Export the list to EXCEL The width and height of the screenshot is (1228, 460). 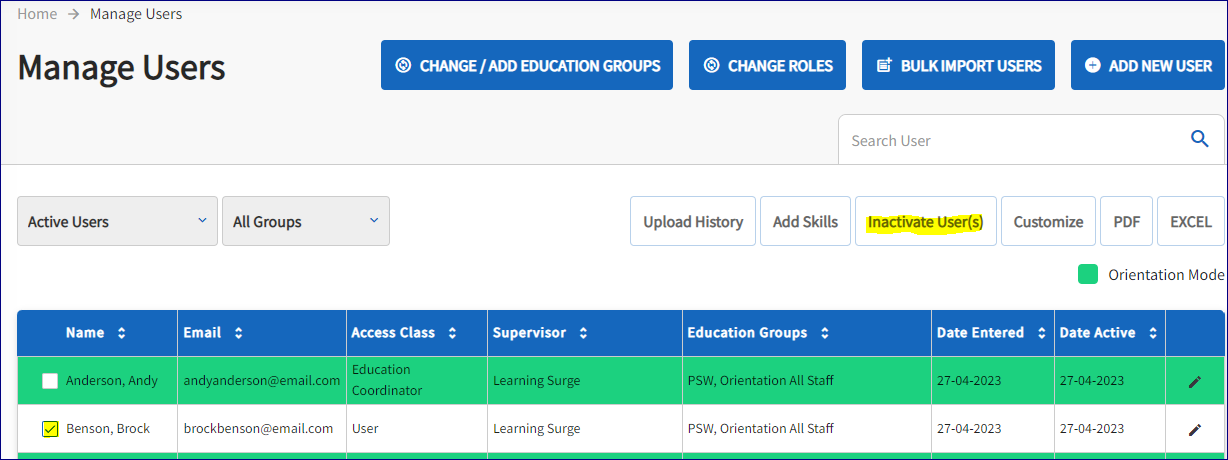coord(1191,221)
